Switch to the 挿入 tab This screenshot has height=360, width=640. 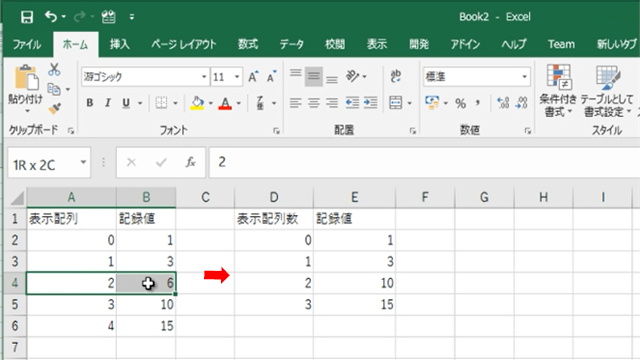tap(119, 44)
